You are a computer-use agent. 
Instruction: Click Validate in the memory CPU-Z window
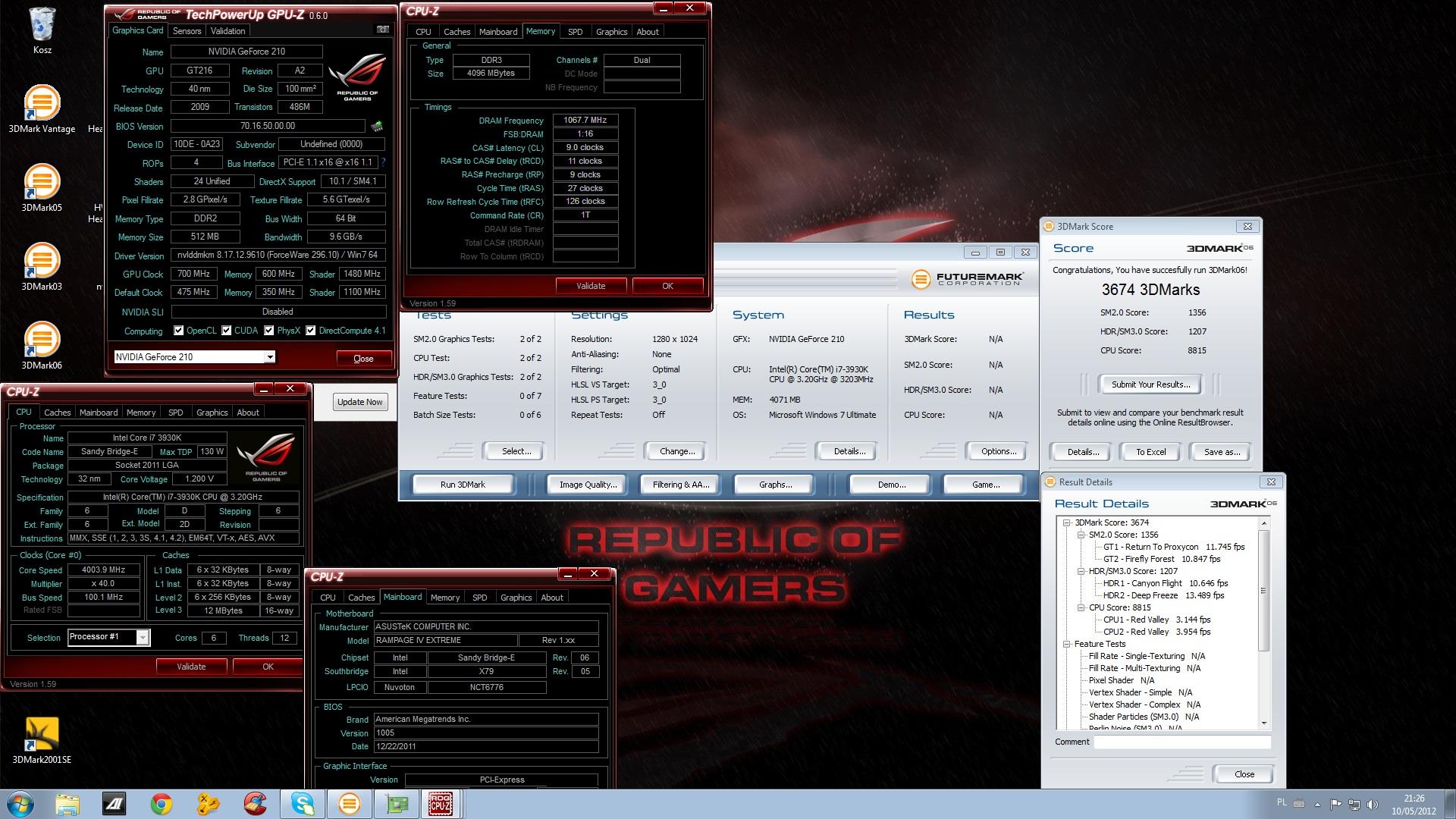click(x=591, y=286)
